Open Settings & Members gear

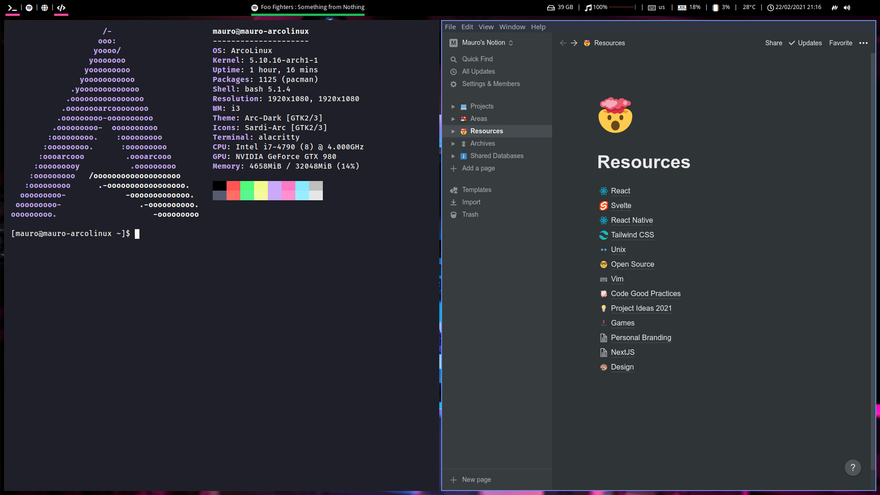click(453, 84)
